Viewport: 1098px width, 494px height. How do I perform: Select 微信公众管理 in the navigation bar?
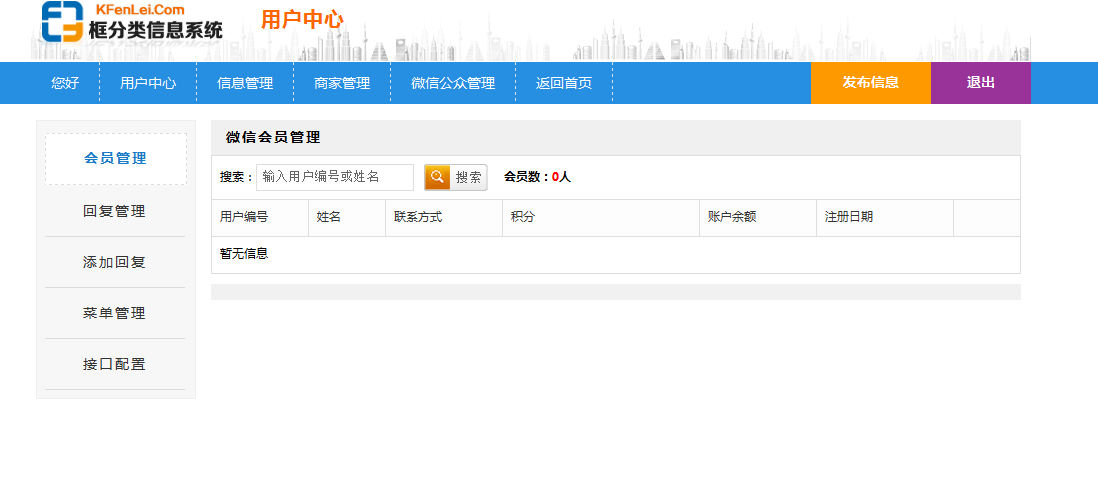click(453, 83)
